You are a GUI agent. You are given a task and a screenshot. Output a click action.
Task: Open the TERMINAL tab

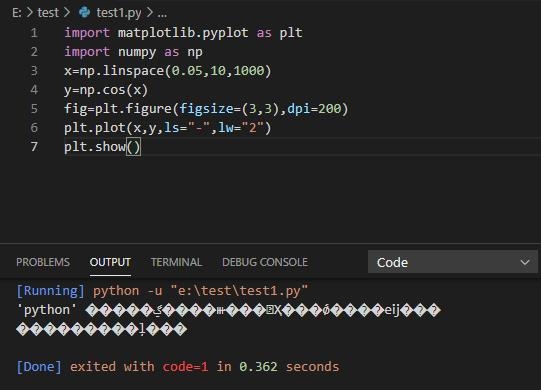[x=176, y=262]
